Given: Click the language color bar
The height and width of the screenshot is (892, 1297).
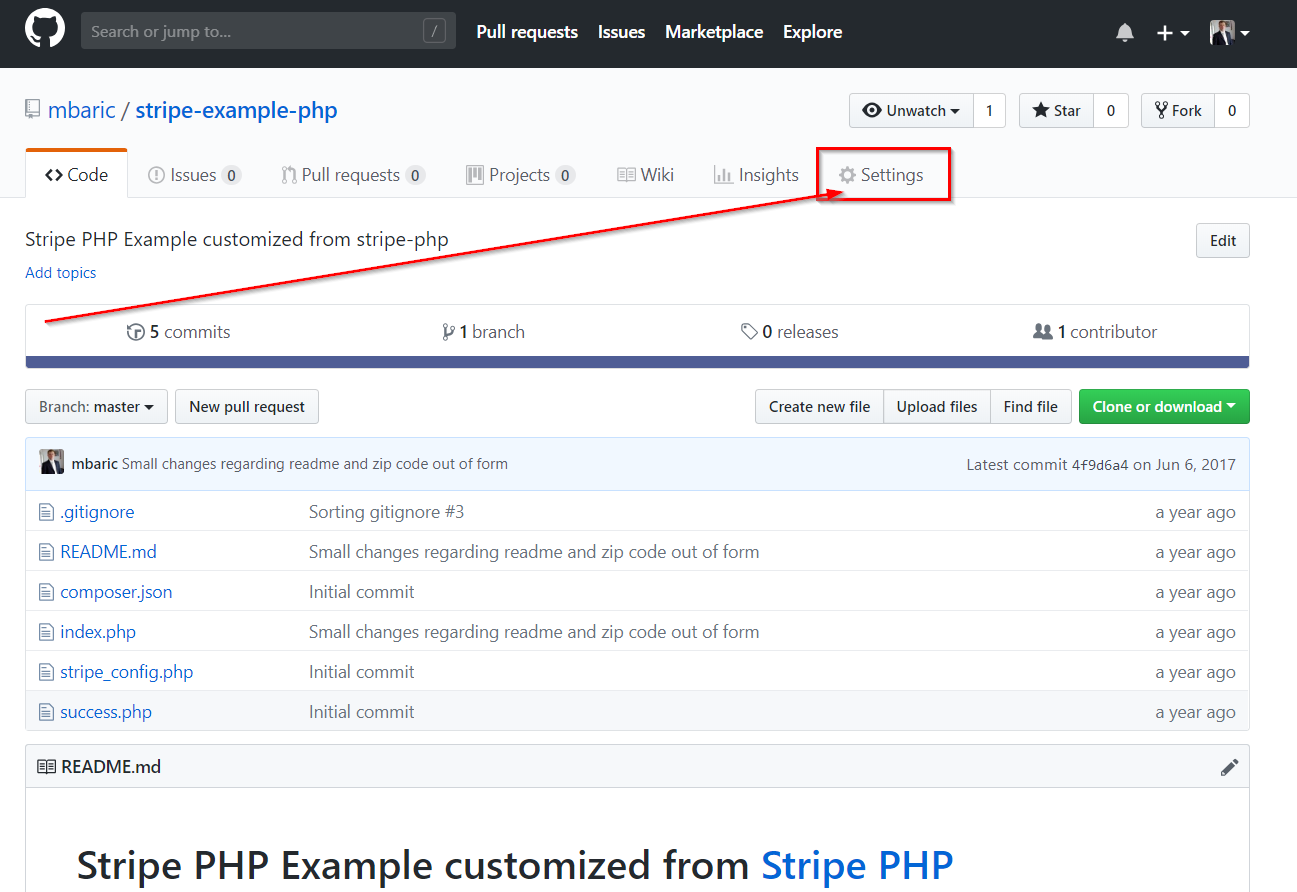Looking at the screenshot, I should pyautogui.click(x=637, y=362).
